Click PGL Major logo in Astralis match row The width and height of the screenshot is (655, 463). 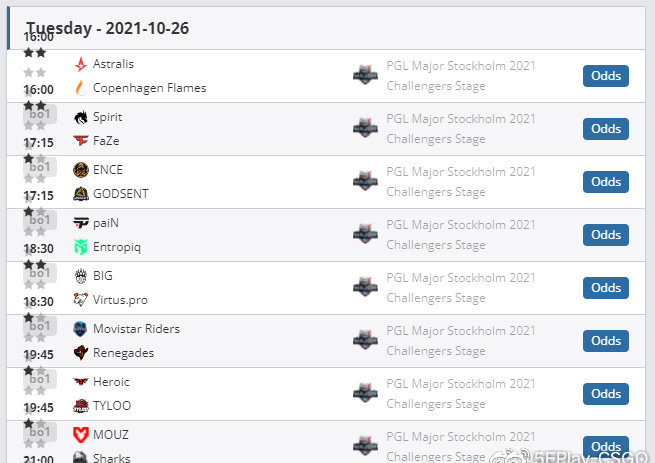366,75
